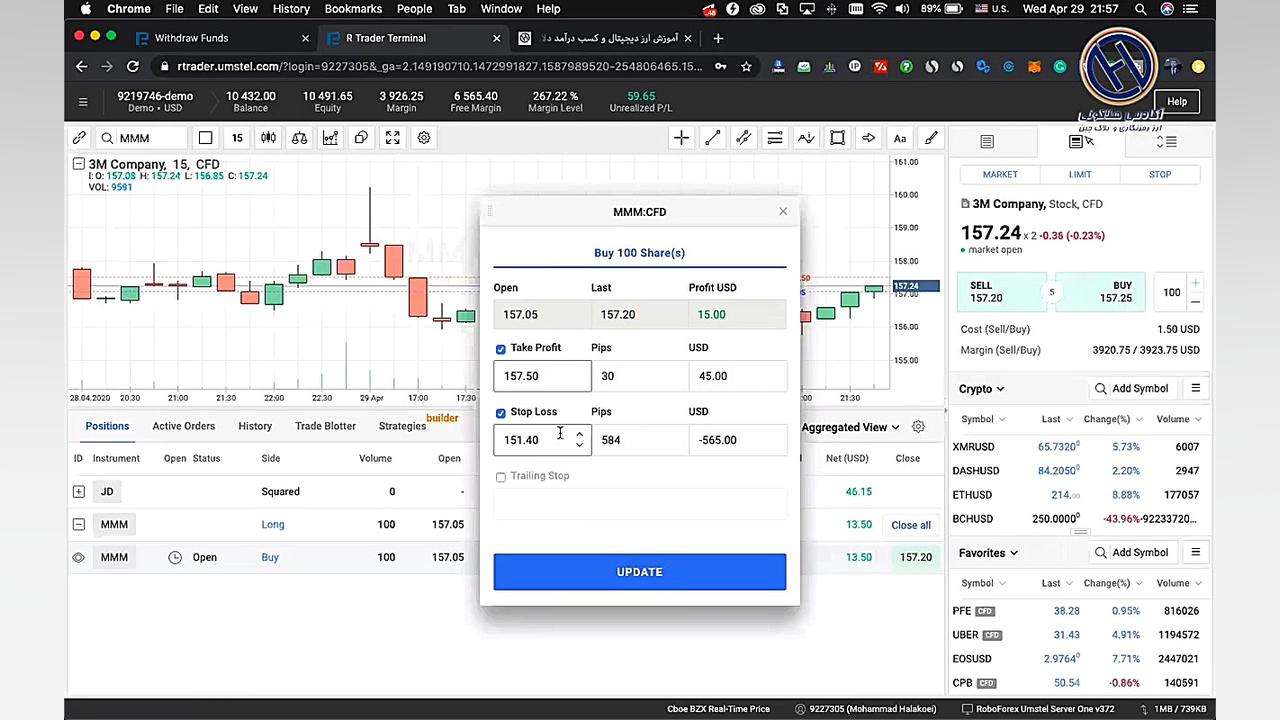Toggle the Take Profit checkbox
This screenshot has height=720, width=1280.
pyautogui.click(x=501, y=349)
